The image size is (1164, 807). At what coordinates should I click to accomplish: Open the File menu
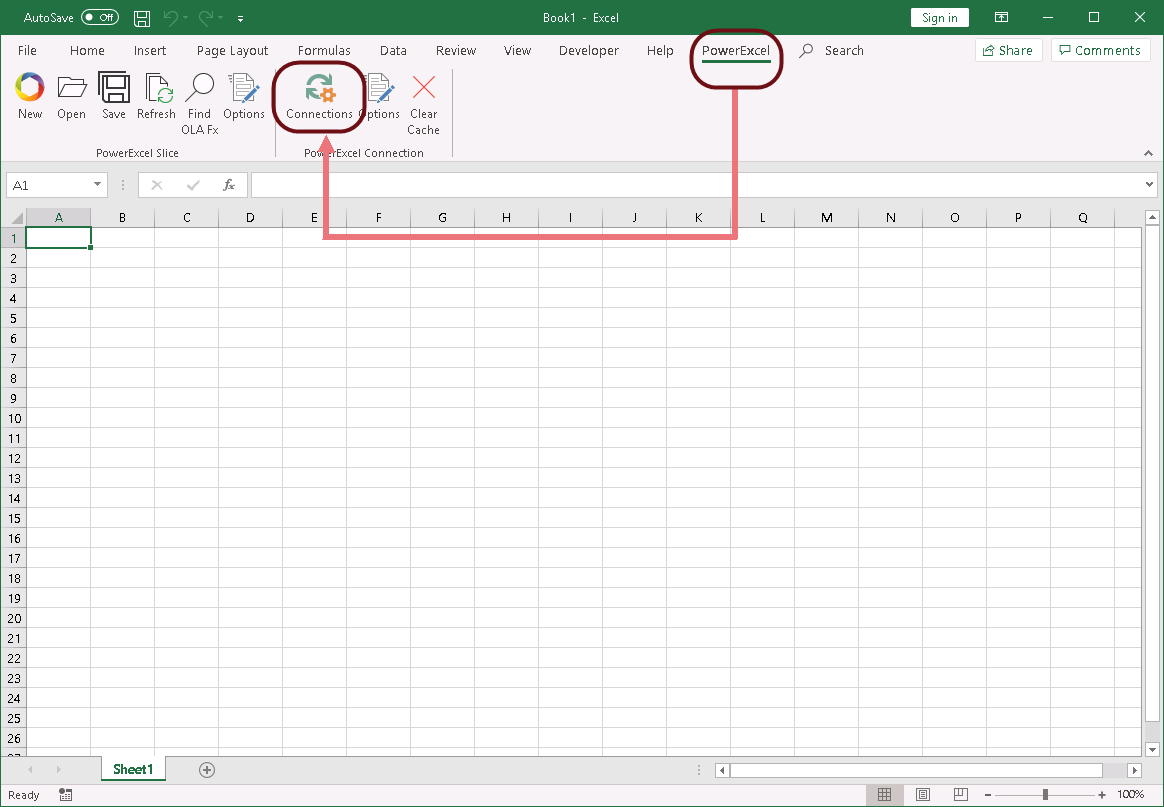click(x=27, y=50)
